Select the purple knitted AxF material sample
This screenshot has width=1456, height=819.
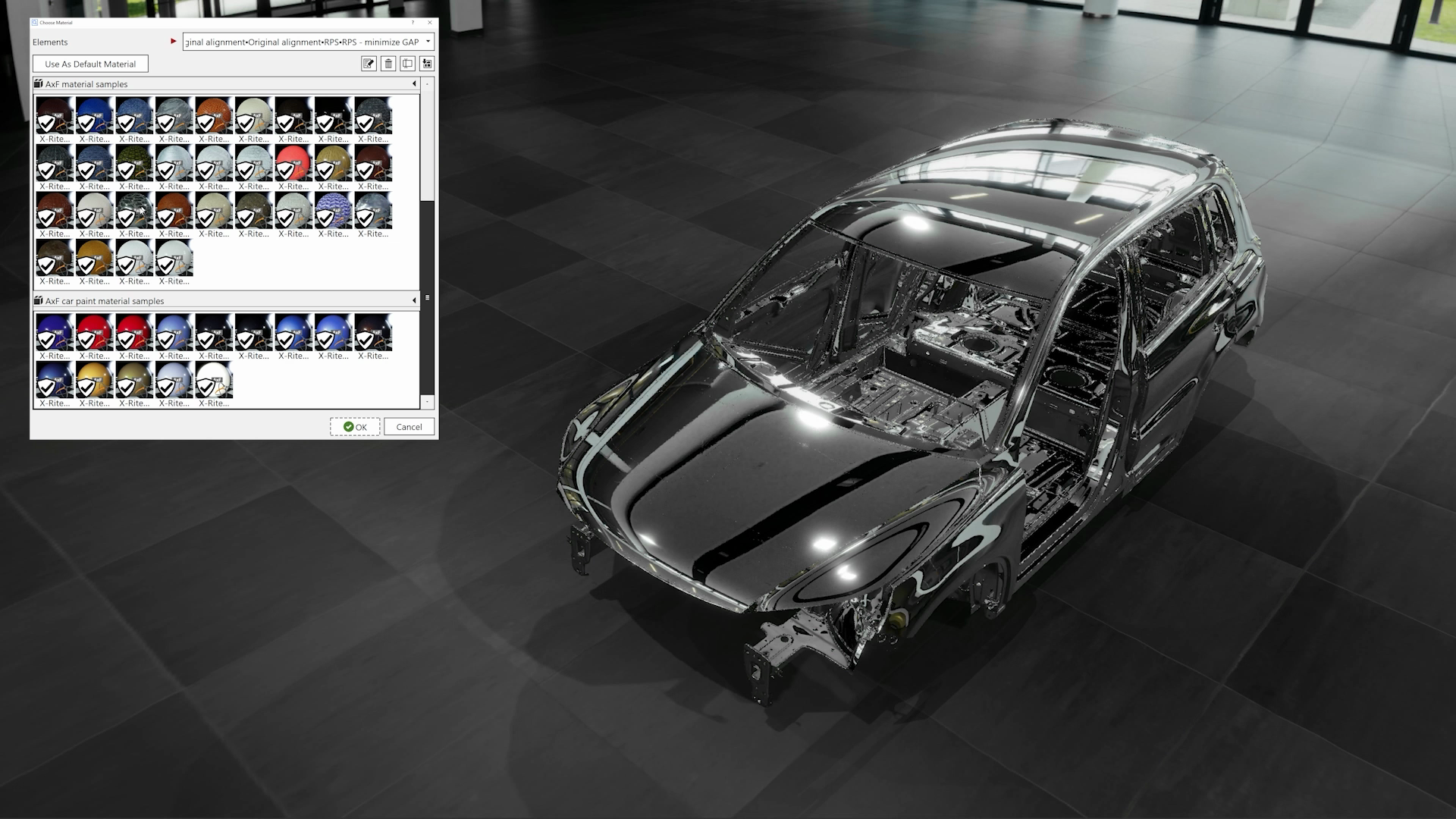[333, 210]
